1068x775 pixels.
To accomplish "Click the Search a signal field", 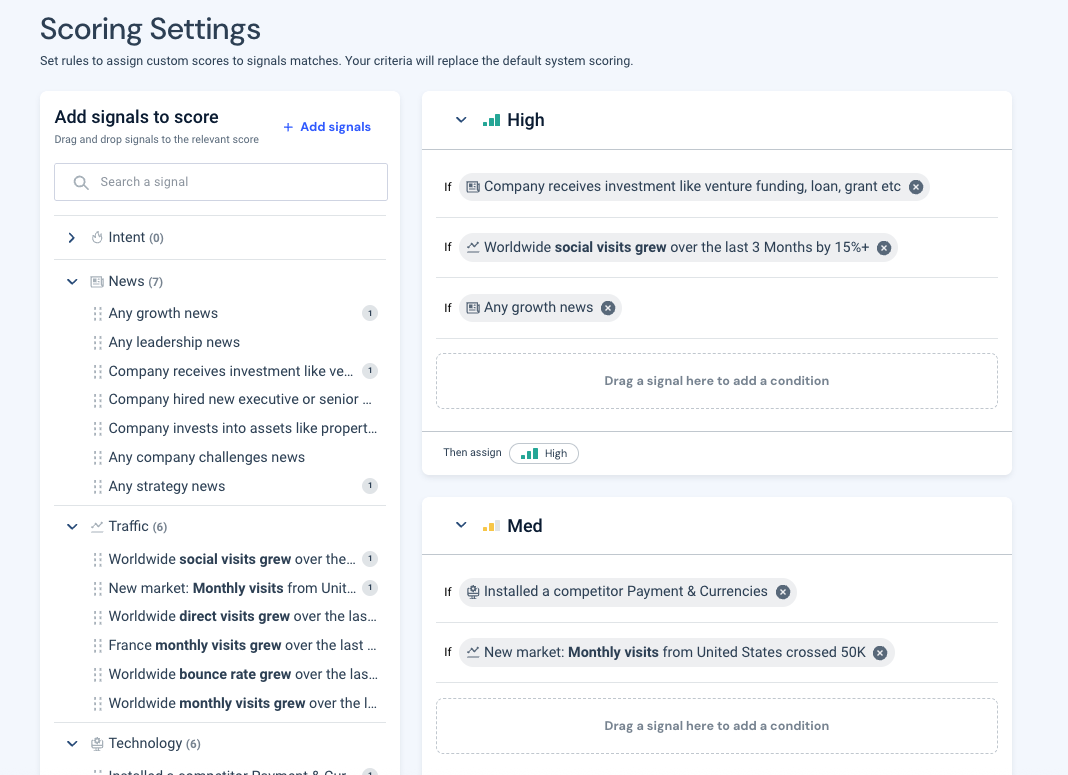I will point(221,182).
